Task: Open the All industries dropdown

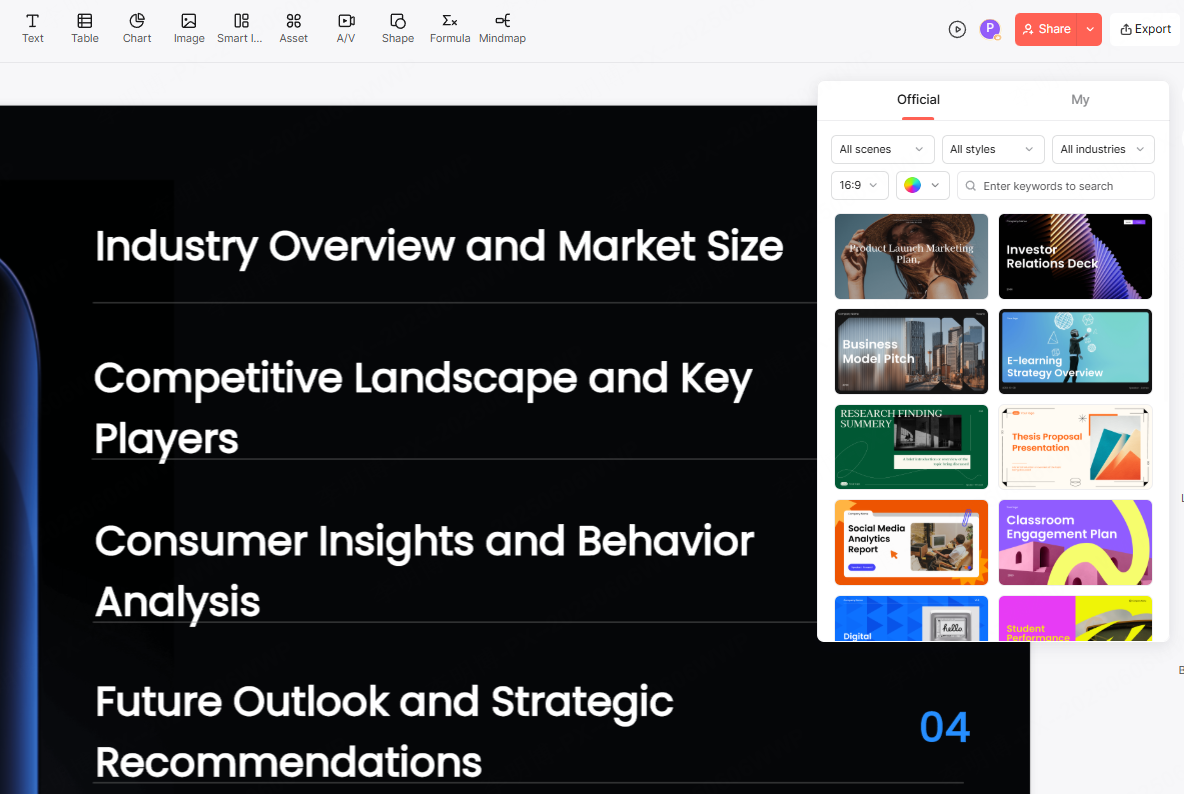Action: pos(1102,149)
